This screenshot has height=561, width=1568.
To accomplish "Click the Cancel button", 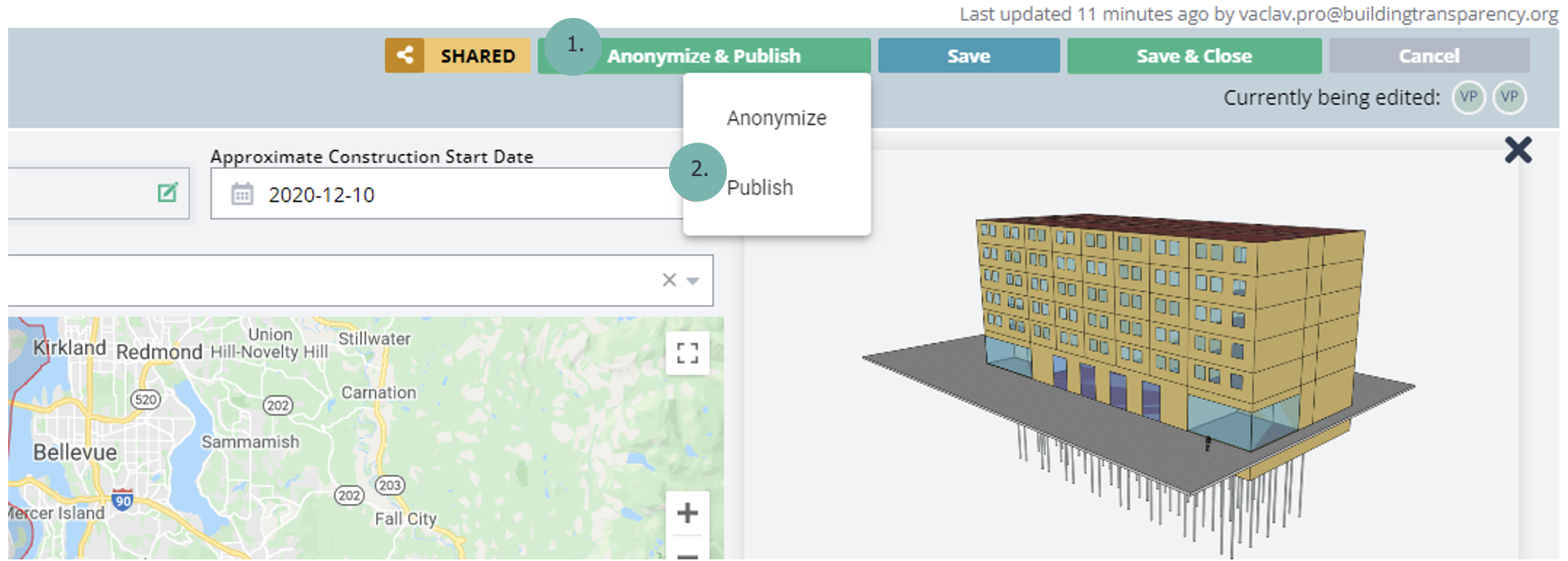I will pos(1428,56).
